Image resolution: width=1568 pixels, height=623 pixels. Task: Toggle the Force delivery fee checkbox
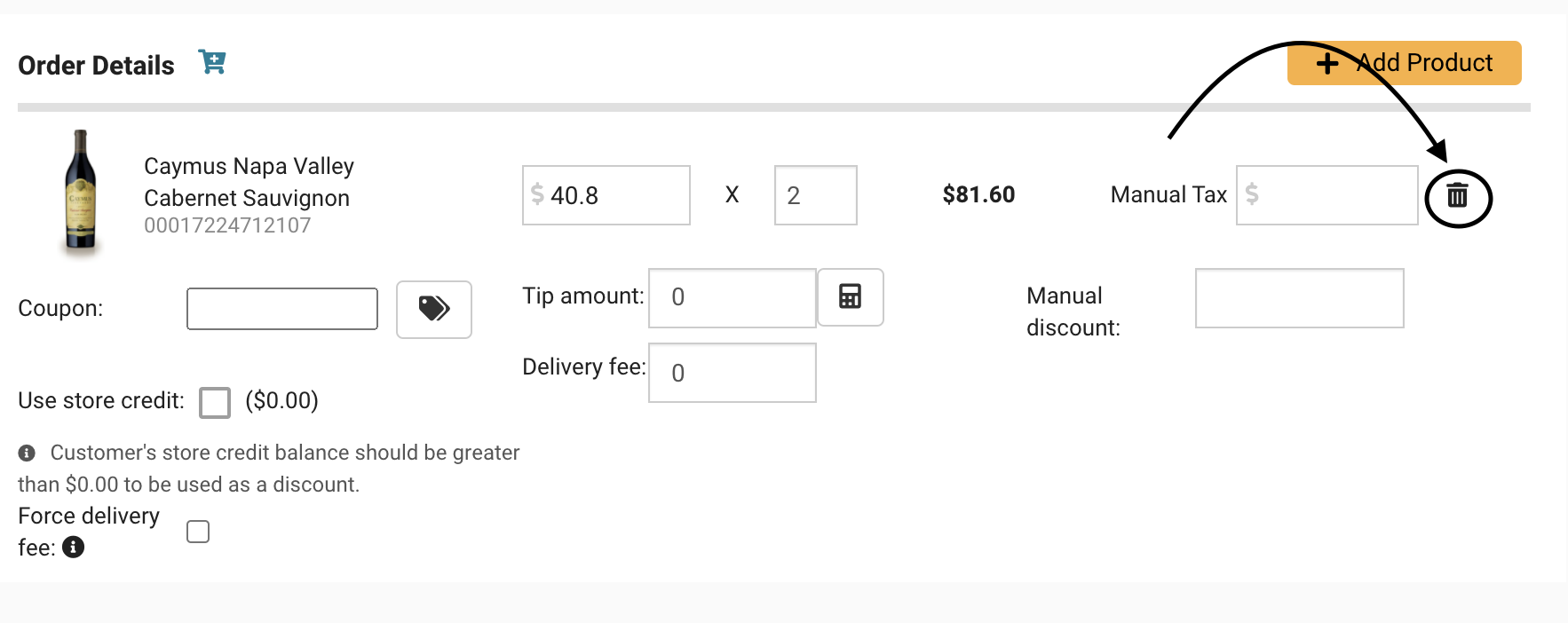click(x=198, y=532)
